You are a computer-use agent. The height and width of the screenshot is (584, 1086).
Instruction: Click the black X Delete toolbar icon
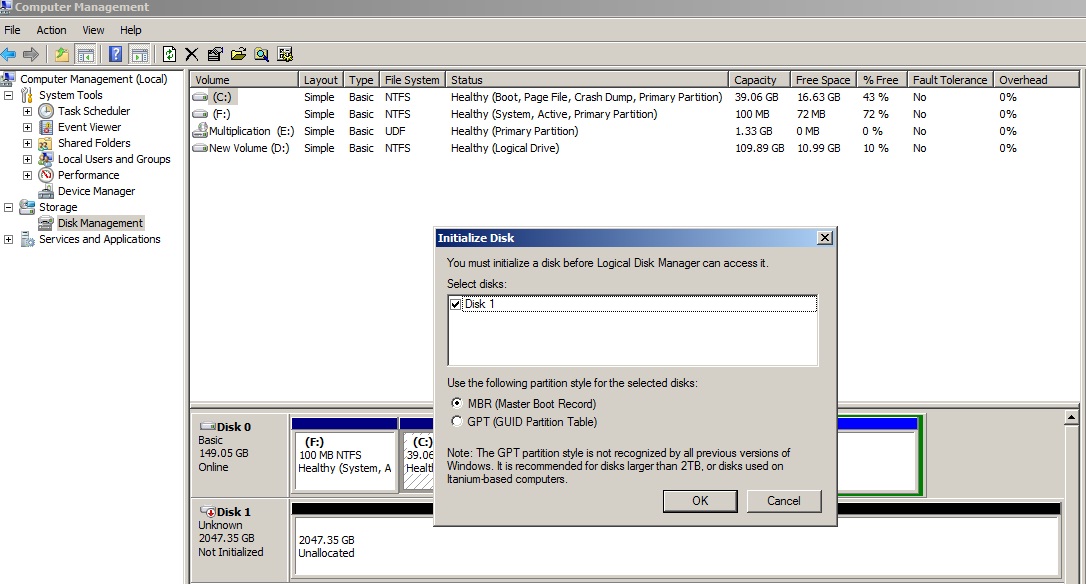point(192,54)
